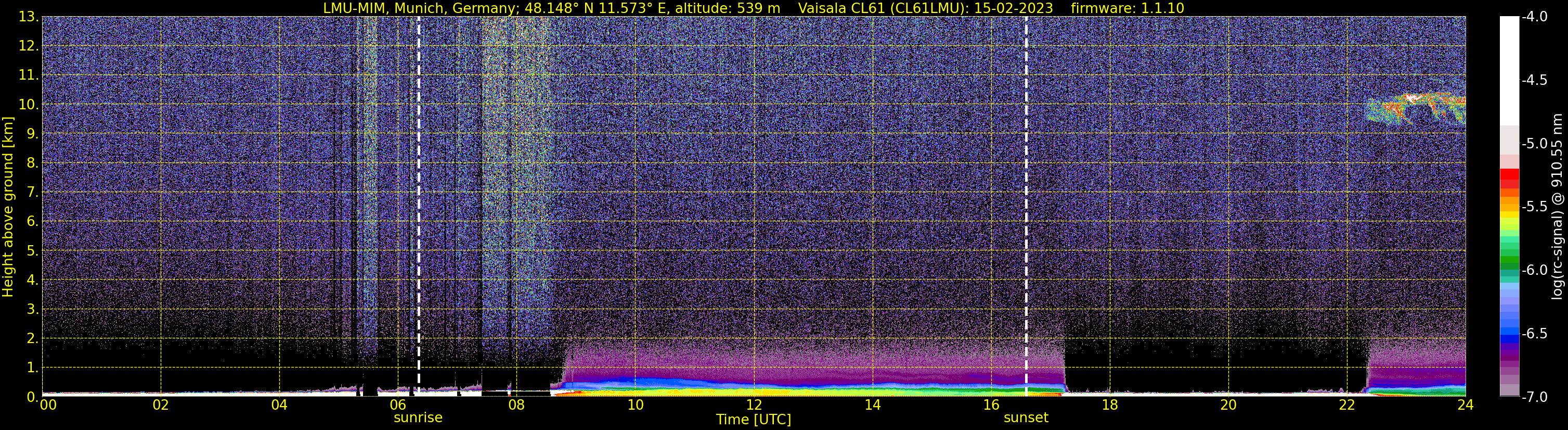
Task: Click the '-5.0' colorbar tick label
Action: [1535, 144]
